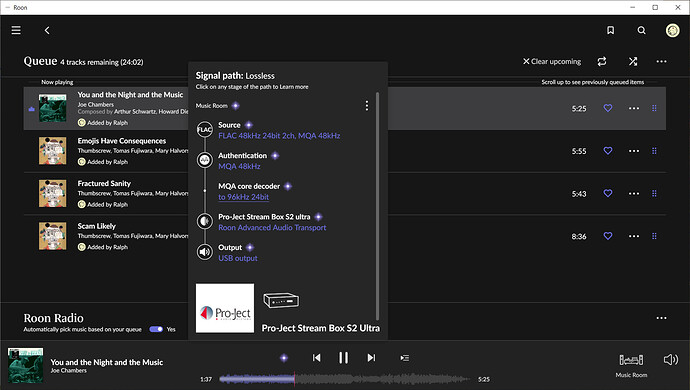This screenshot has height=390, width=690.
Task: Click the star next to Authentication
Action: point(275,155)
